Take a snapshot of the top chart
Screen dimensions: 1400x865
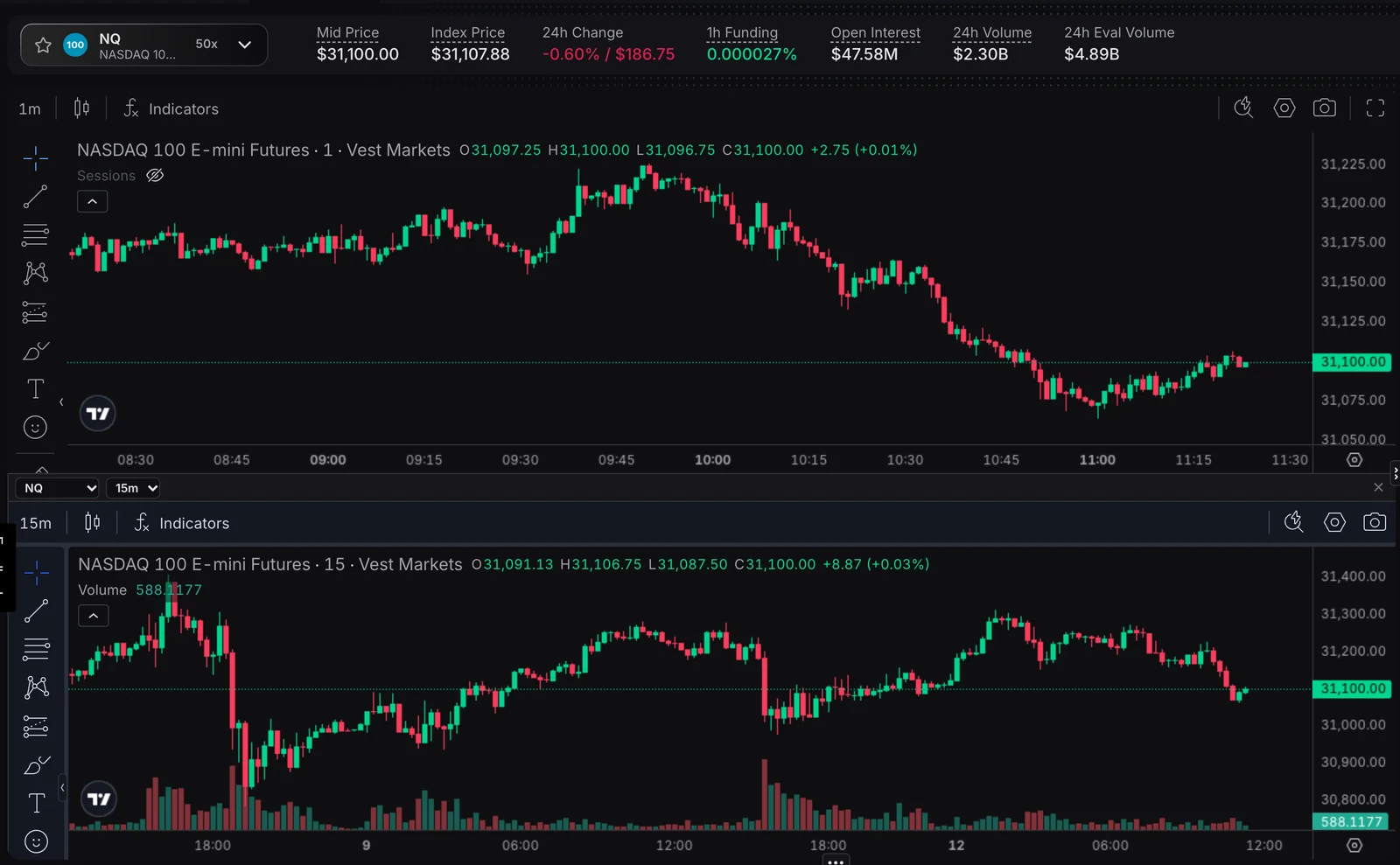click(1325, 108)
